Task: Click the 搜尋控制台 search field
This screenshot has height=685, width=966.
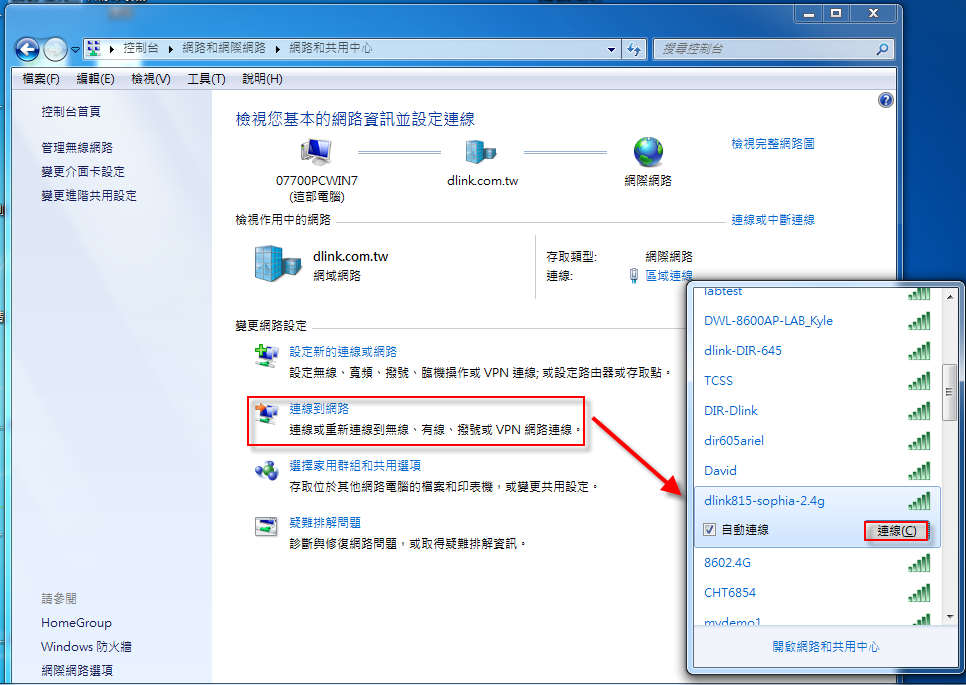Action: click(x=764, y=48)
